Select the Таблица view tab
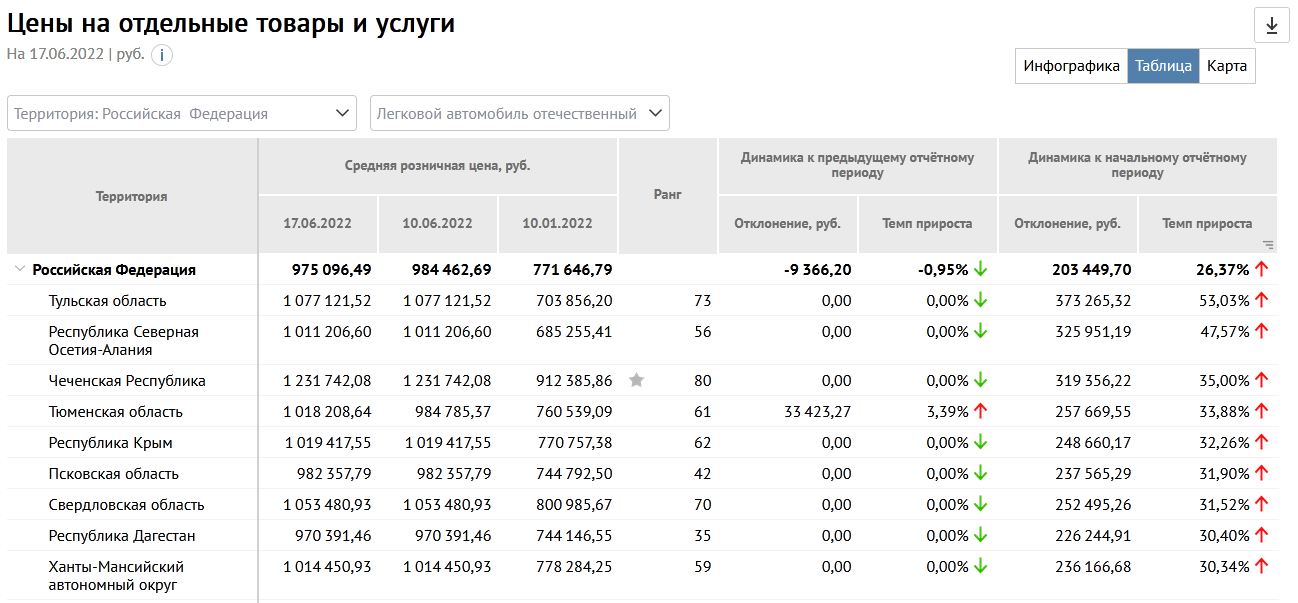This screenshot has width=1298, height=603. (x=1163, y=66)
